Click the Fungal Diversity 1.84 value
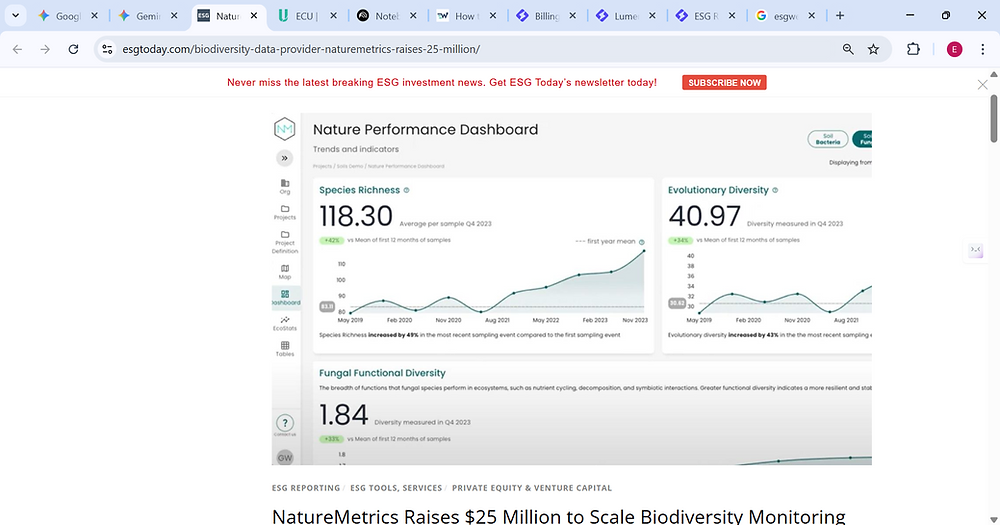 (344, 415)
